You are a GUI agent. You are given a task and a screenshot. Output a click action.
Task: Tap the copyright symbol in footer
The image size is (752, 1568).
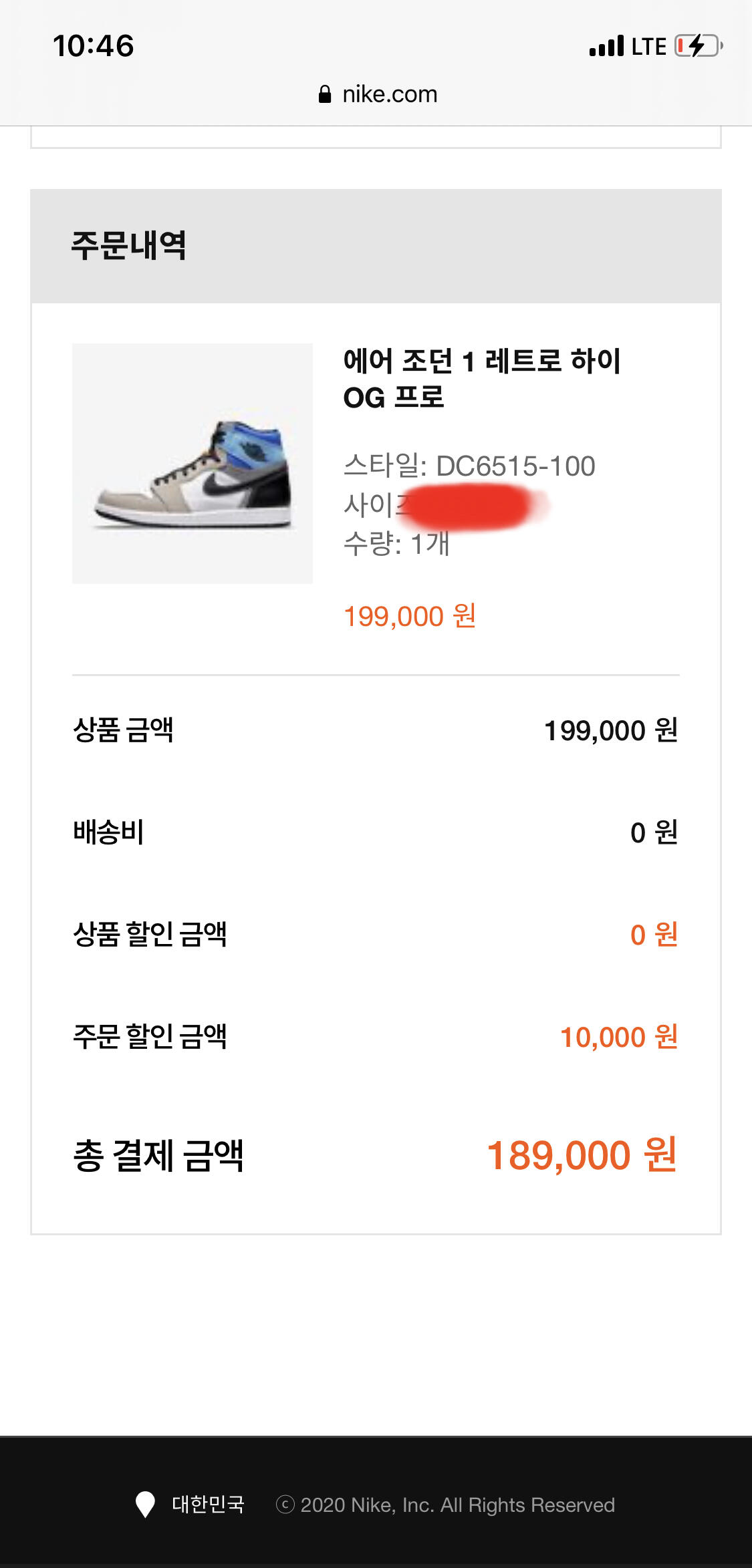pyautogui.click(x=285, y=1505)
